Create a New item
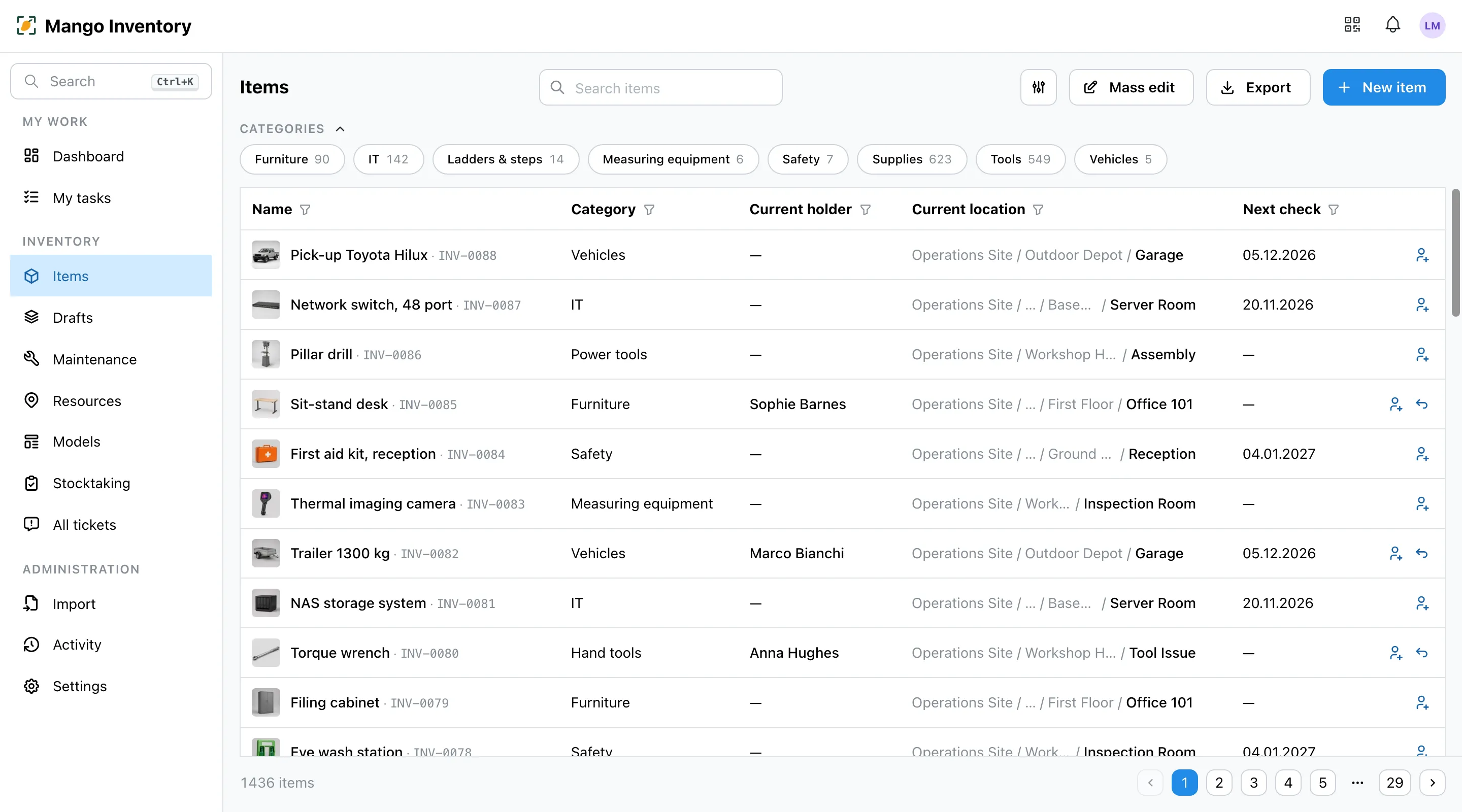Image resolution: width=1462 pixels, height=812 pixels. click(x=1384, y=87)
